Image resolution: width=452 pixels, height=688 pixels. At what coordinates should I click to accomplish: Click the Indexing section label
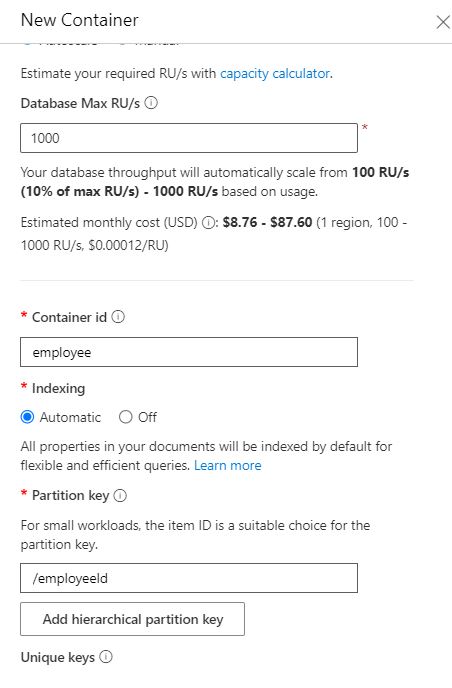click(x=58, y=388)
